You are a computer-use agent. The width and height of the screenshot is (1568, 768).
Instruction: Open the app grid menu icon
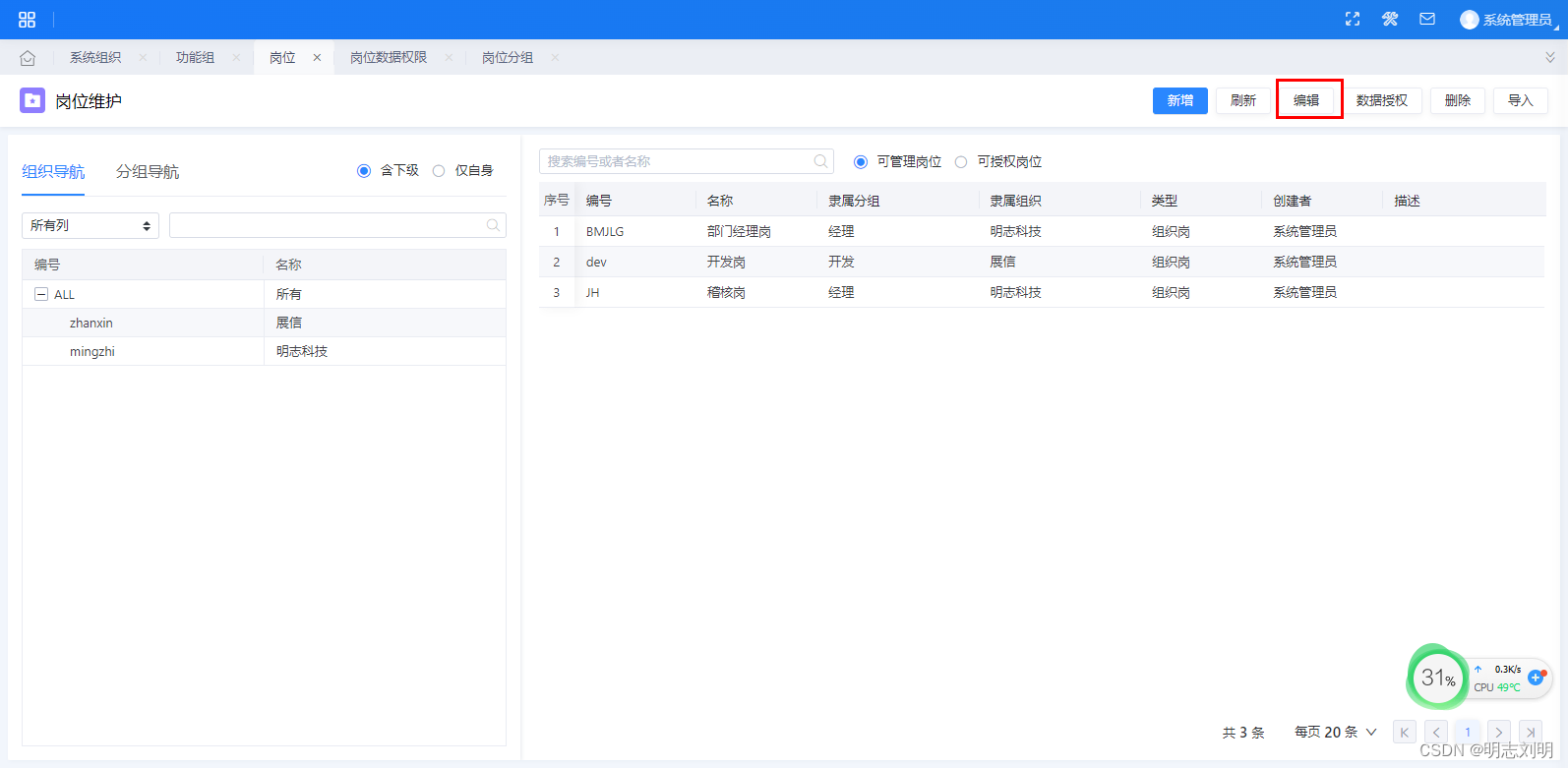pyautogui.click(x=27, y=20)
